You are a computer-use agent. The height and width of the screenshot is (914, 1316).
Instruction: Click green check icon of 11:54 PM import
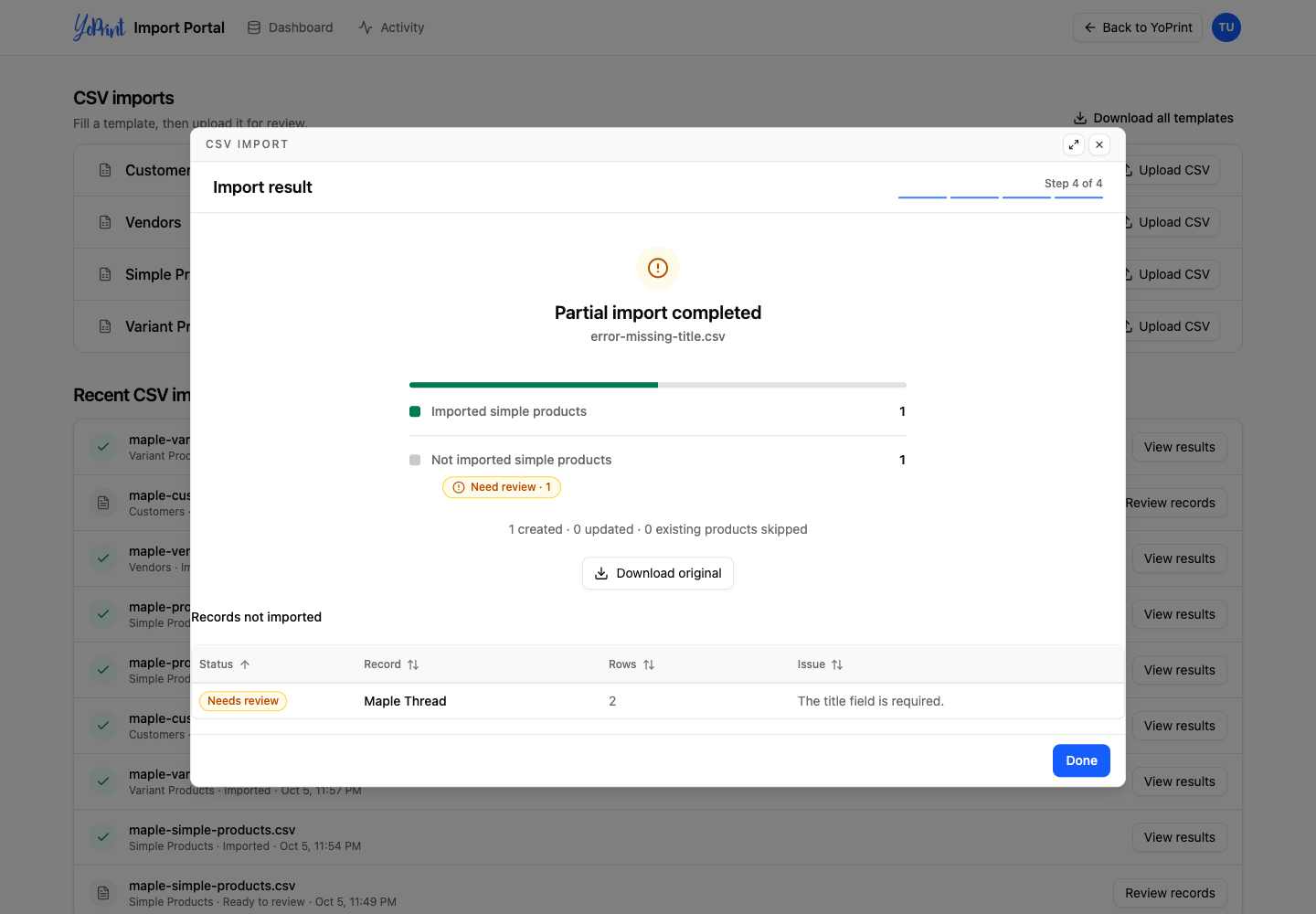pyautogui.click(x=103, y=837)
